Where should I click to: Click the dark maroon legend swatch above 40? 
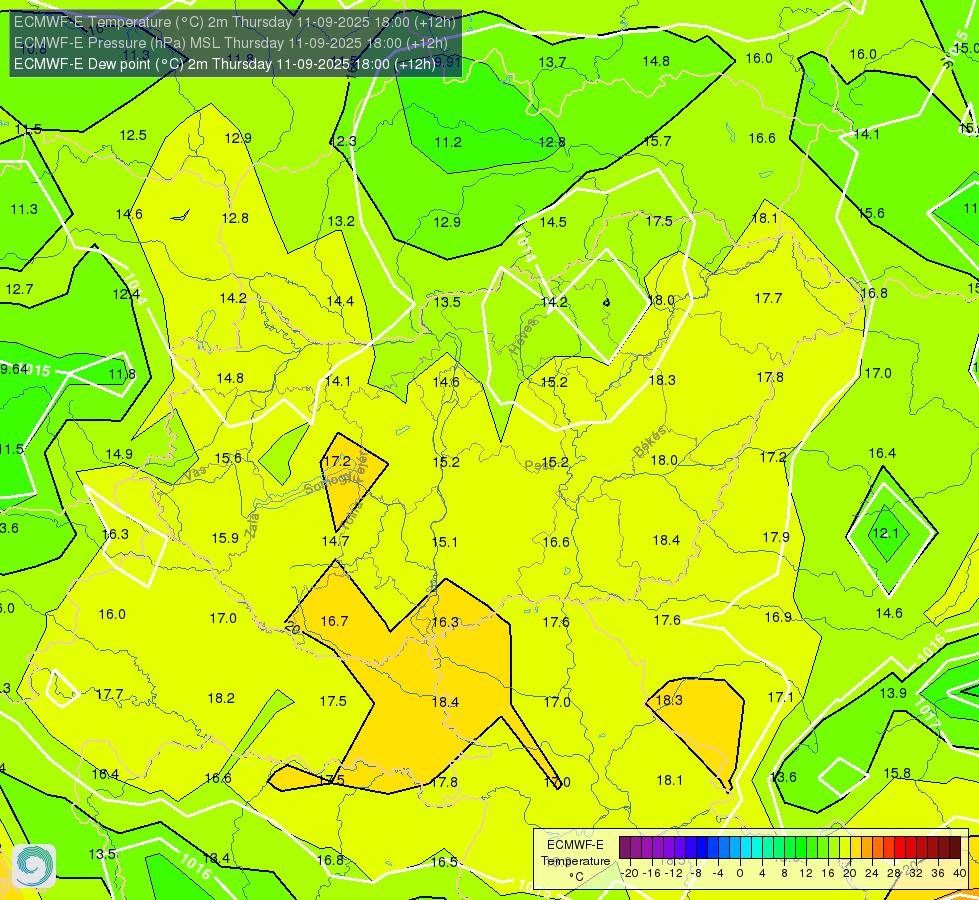pos(955,848)
